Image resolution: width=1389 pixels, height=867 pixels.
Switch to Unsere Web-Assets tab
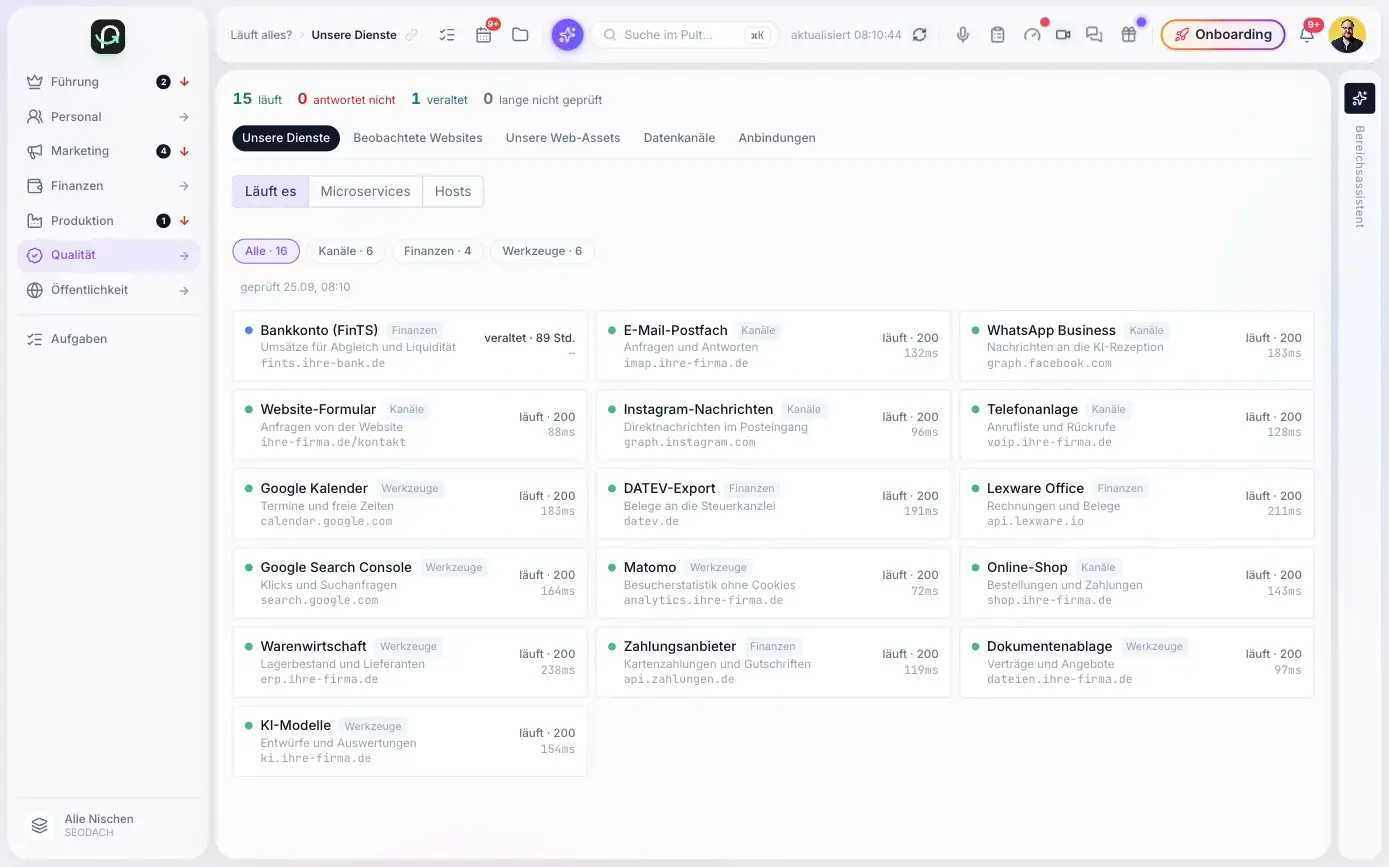click(x=563, y=138)
